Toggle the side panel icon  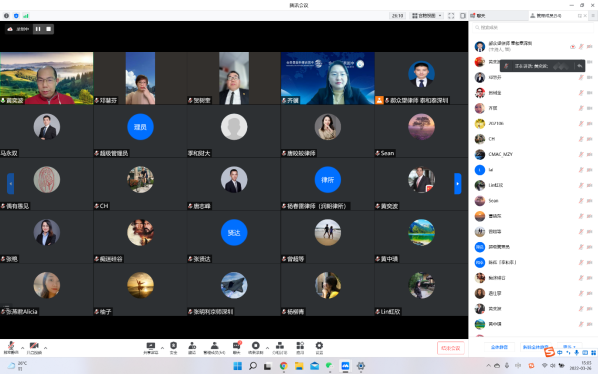[463, 16]
